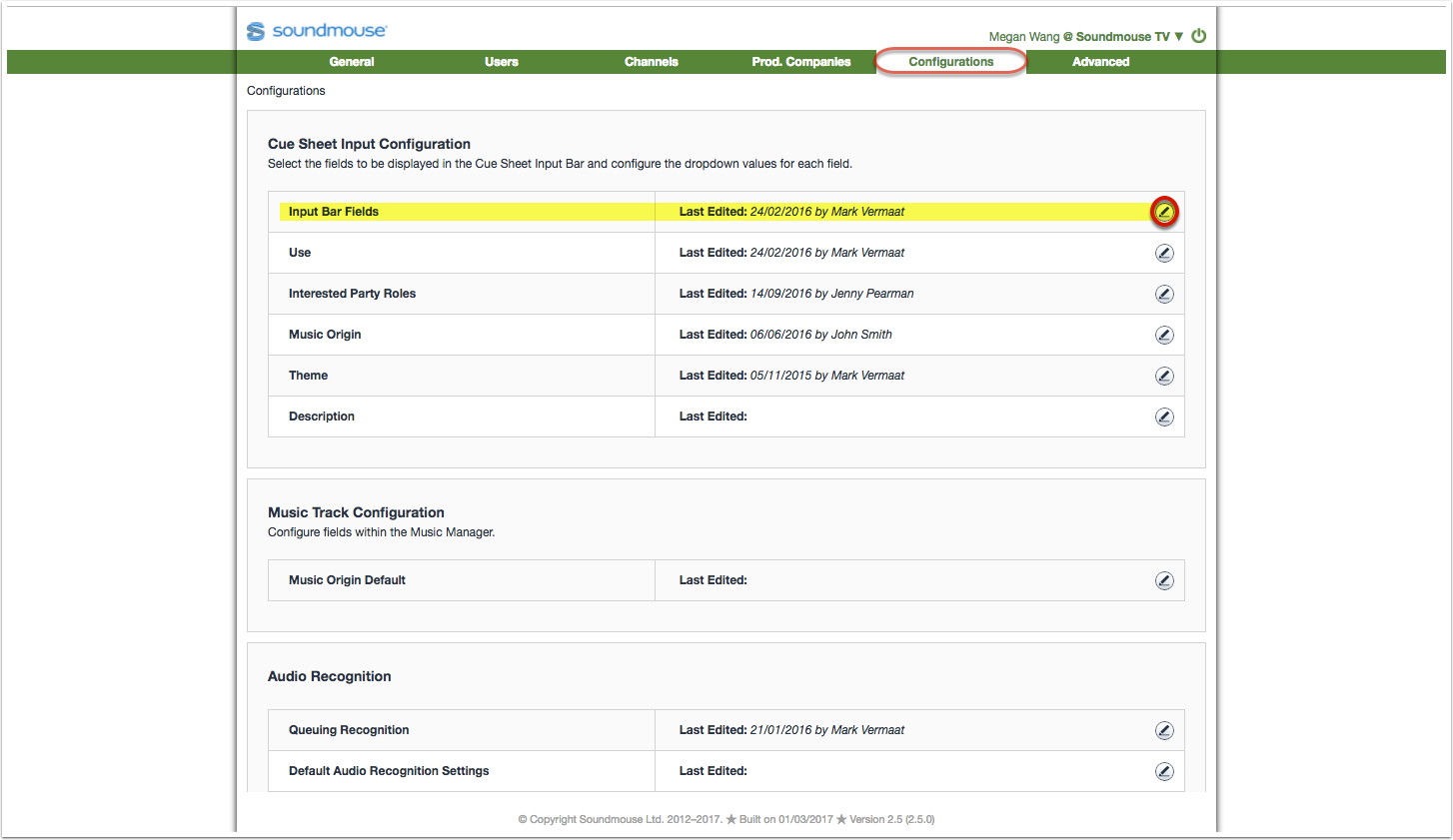Click the Music Origin row label
Screen dimensions: 1453x840
click(x=325, y=335)
